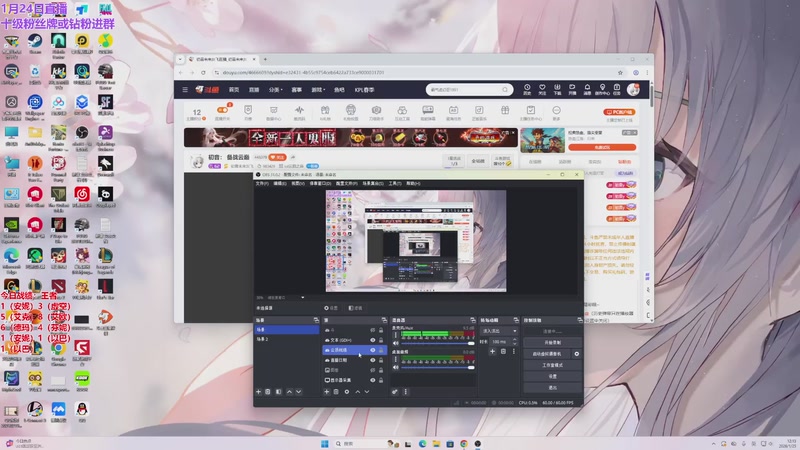This screenshot has height=450, width=800.
Task: Open OBS 设置 settings button
Action: (x=553, y=377)
